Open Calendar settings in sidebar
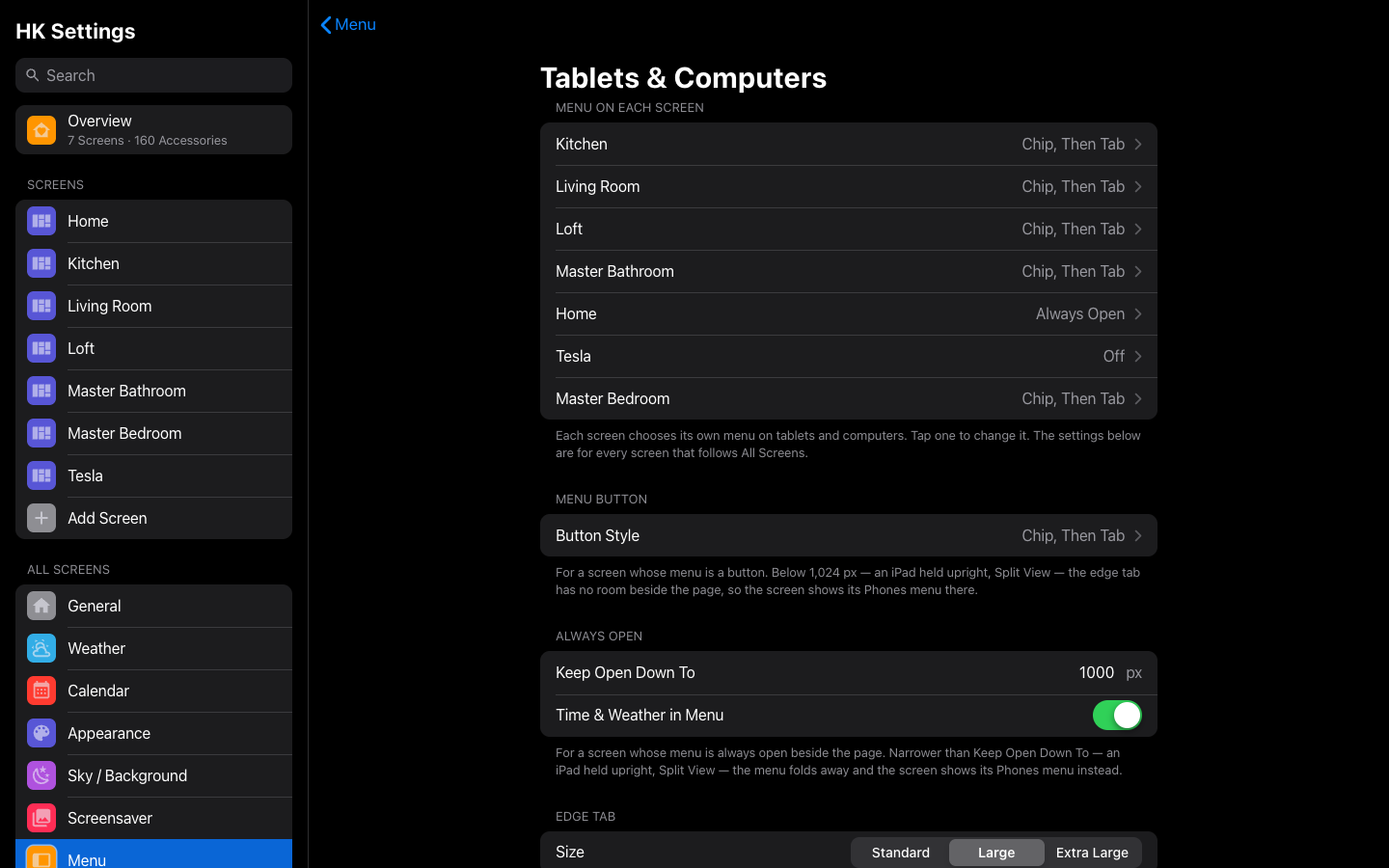 [153, 691]
